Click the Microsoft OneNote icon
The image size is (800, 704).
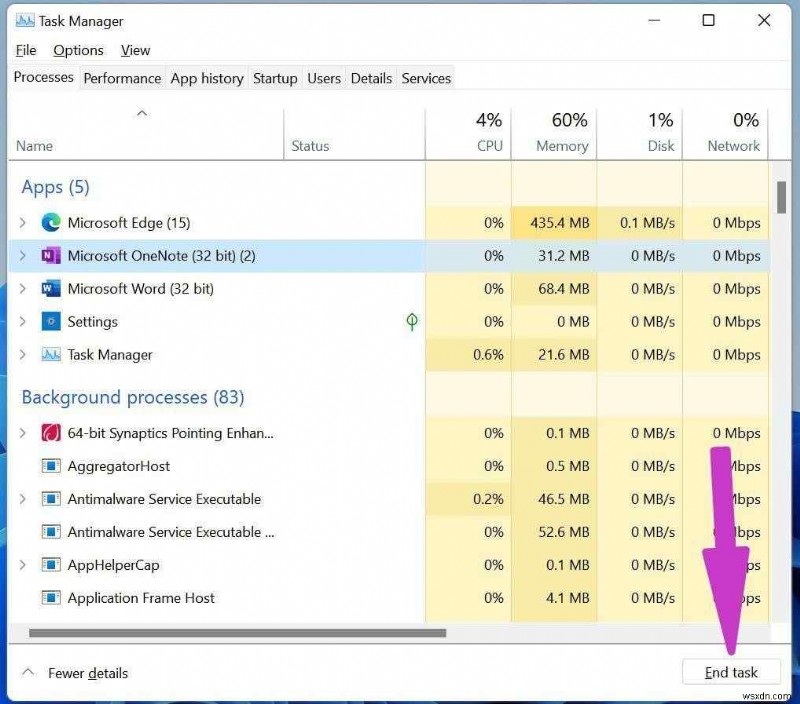click(x=50, y=256)
